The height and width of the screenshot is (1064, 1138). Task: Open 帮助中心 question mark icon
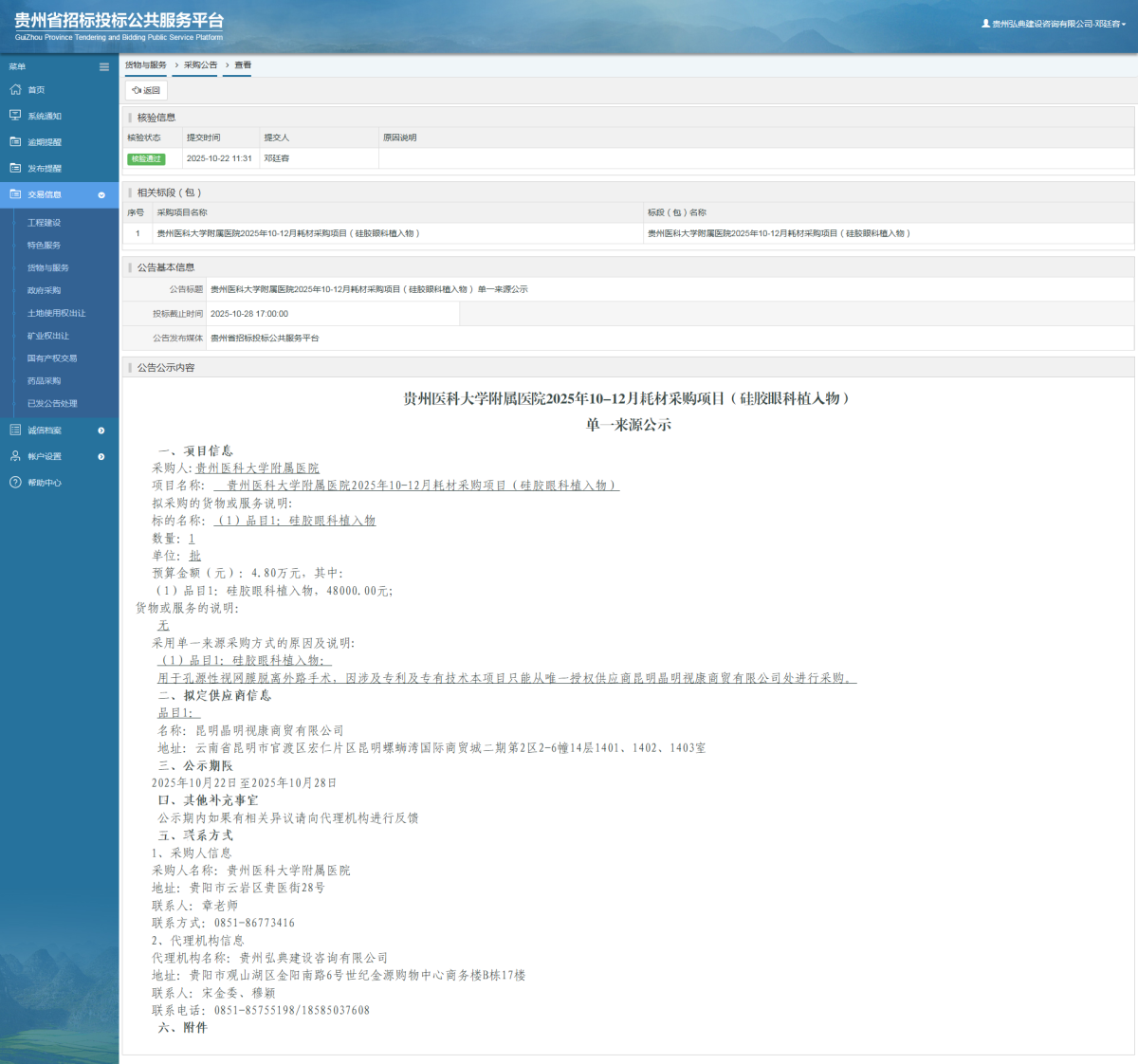click(15, 482)
